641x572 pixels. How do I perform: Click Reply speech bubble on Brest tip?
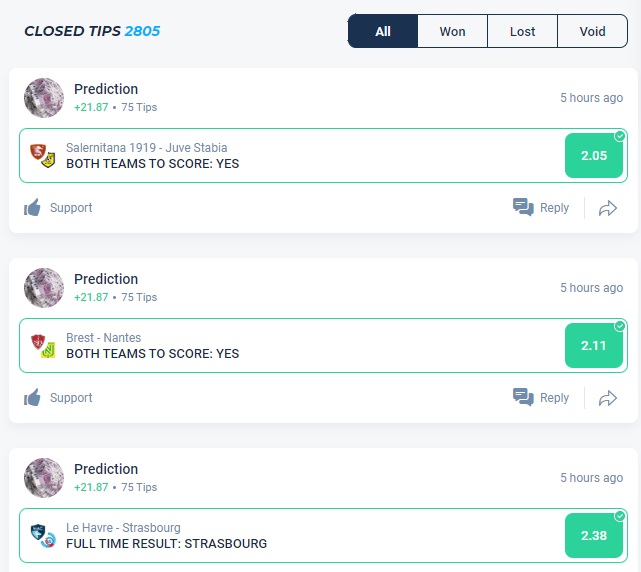(523, 398)
